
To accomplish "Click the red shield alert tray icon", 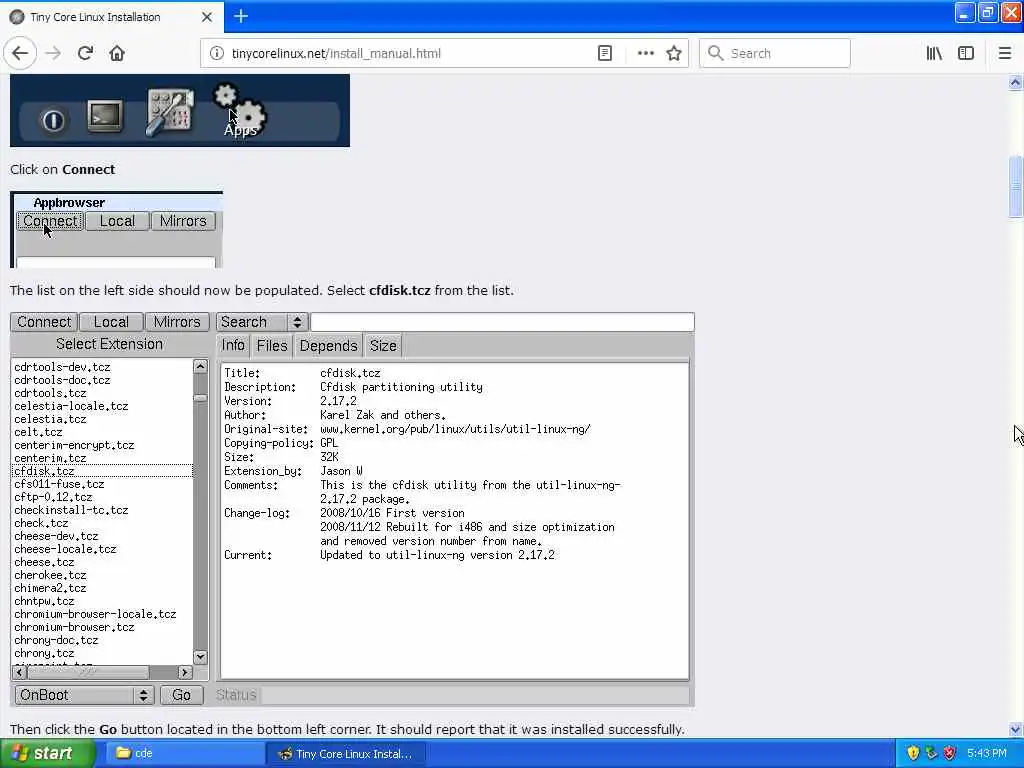I will (x=949, y=754).
